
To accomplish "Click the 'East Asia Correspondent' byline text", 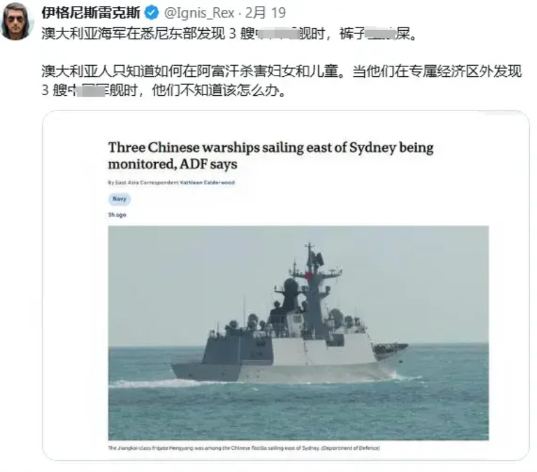I will (147, 183).
